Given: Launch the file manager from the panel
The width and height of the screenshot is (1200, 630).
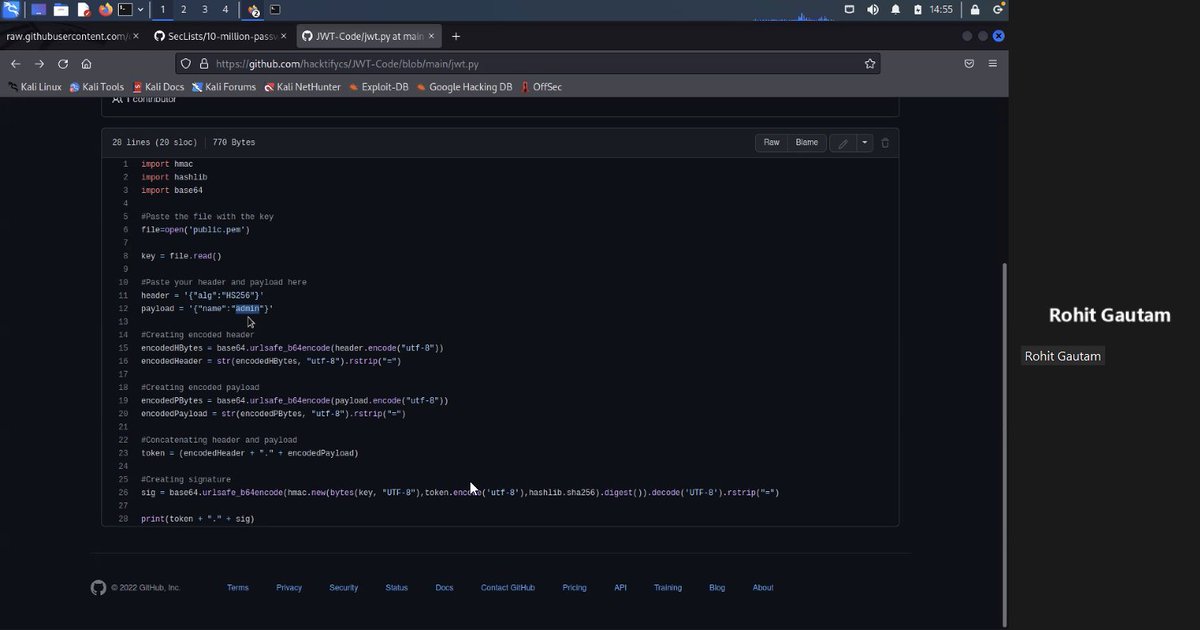Looking at the screenshot, I should pyautogui.click(x=61, y=10).
